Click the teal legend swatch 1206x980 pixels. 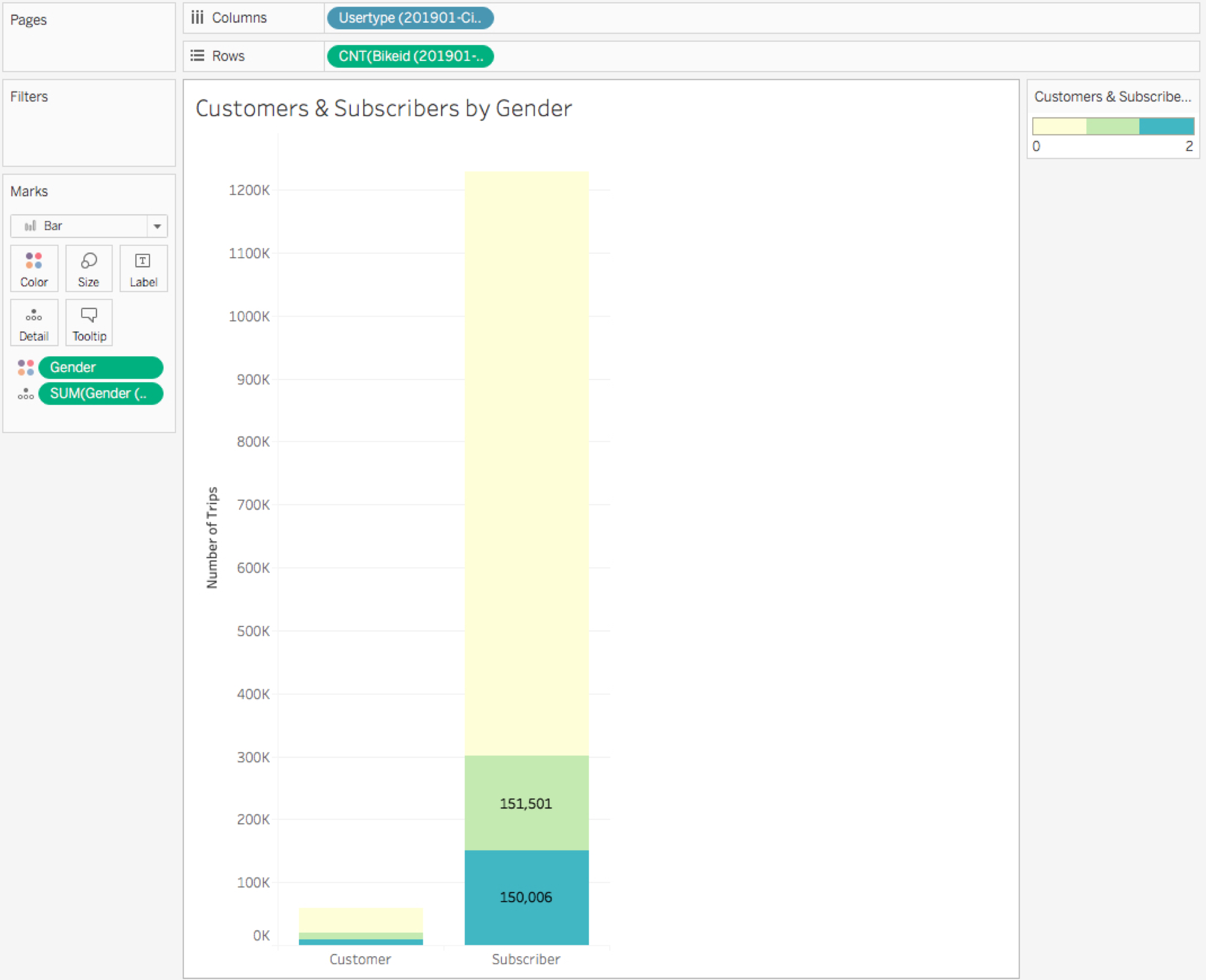(x=1166, y=126)
